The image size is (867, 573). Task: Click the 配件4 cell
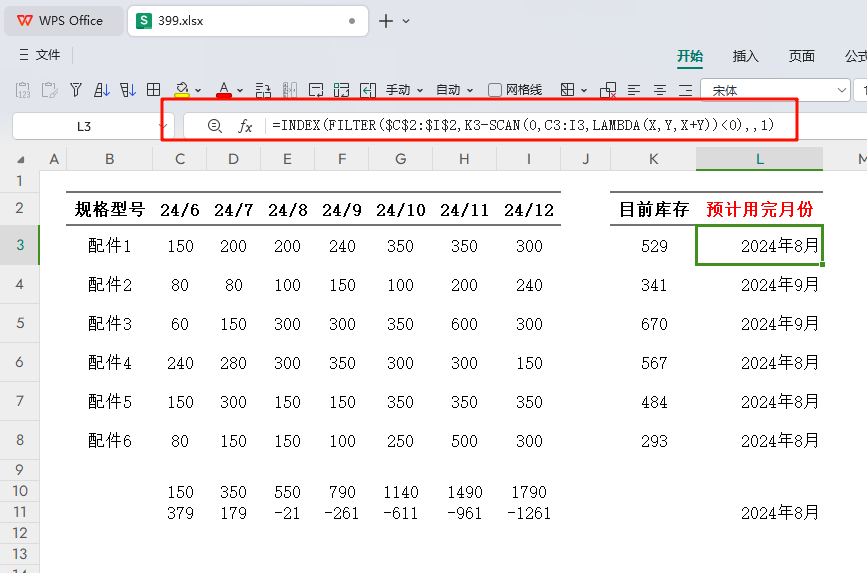[109, 363]
